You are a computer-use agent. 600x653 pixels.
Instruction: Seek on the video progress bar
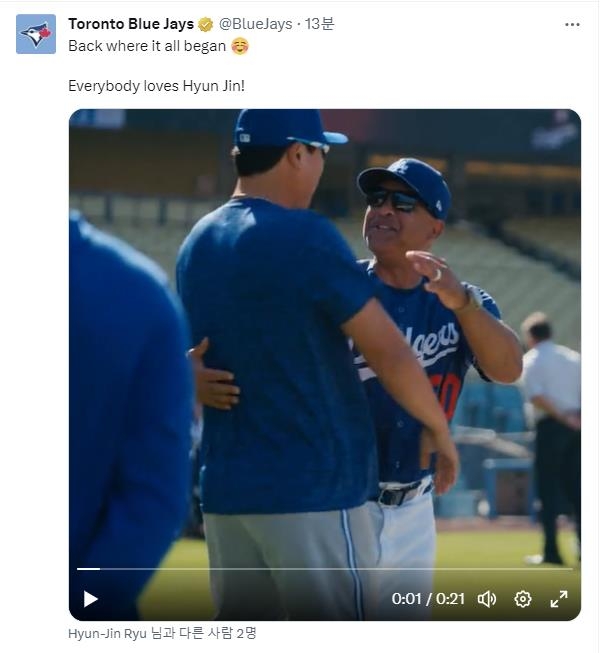coord(330,569)
